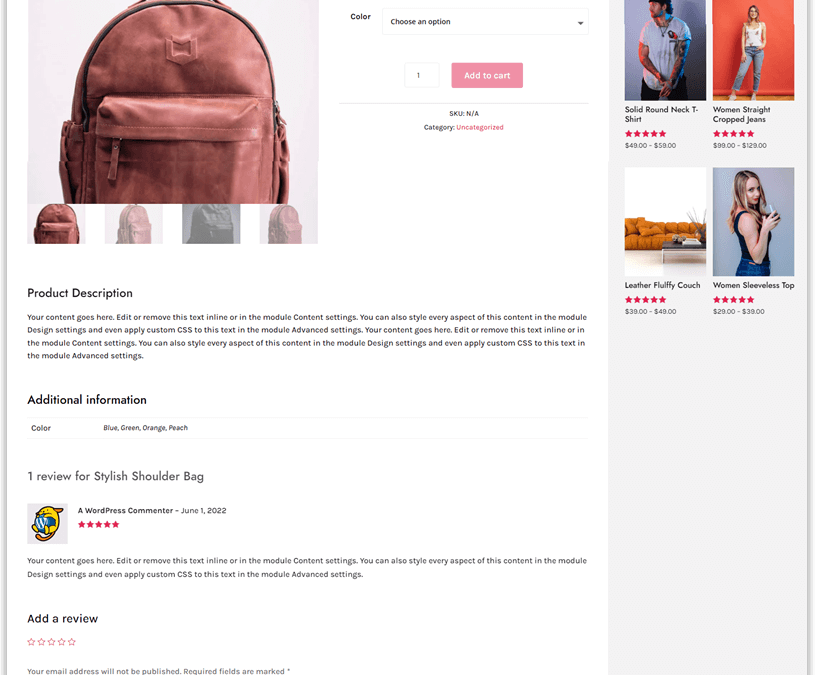815x675 pixels.
Task: Open the Solid Round Neck T-Shirt product title
Action: click(661, 114)
